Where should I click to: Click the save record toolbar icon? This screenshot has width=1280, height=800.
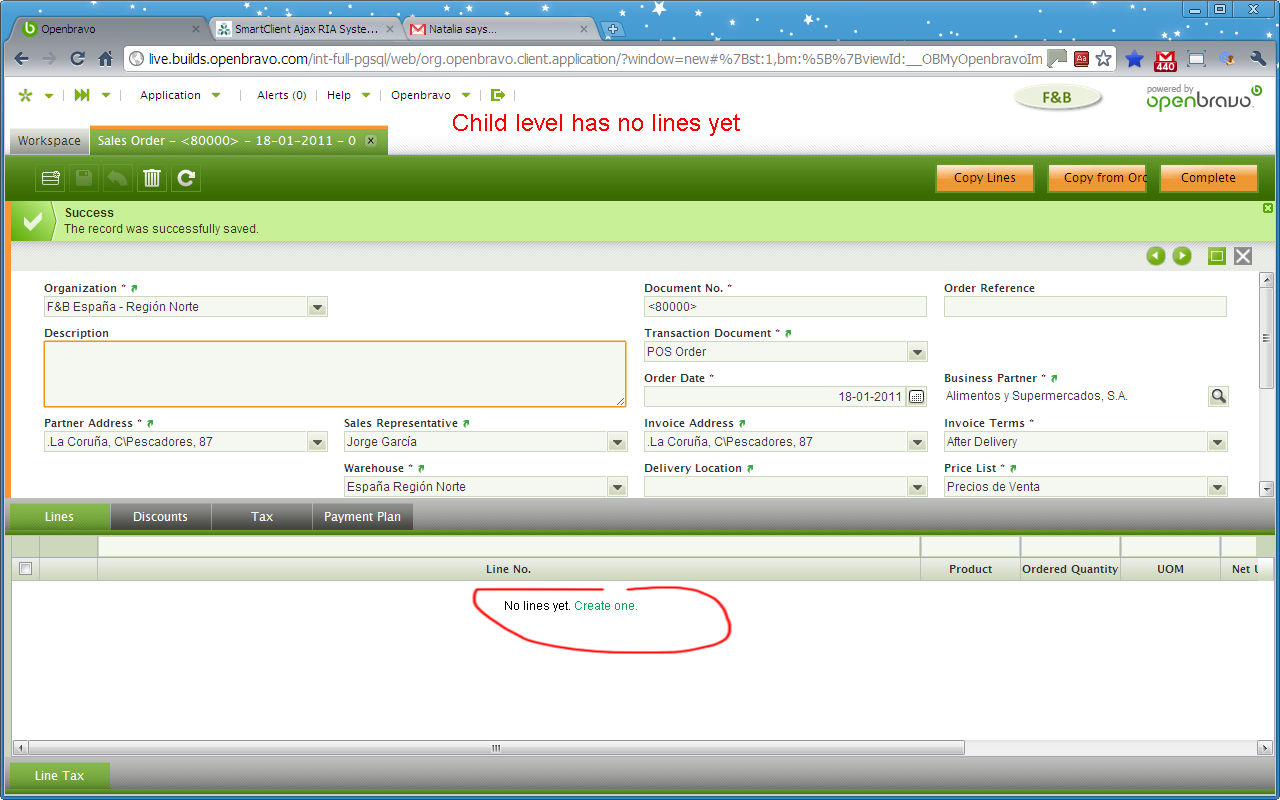click(x=84, y=178)
